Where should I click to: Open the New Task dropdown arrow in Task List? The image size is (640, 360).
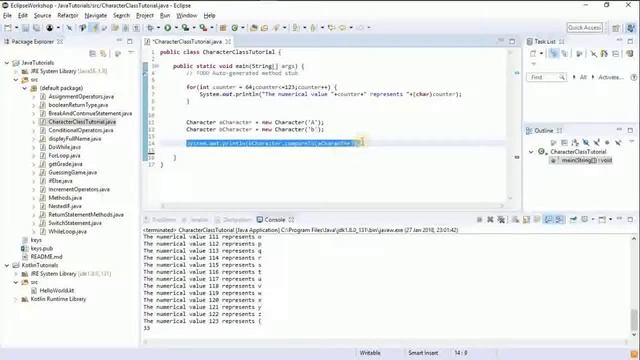[541, 53]
